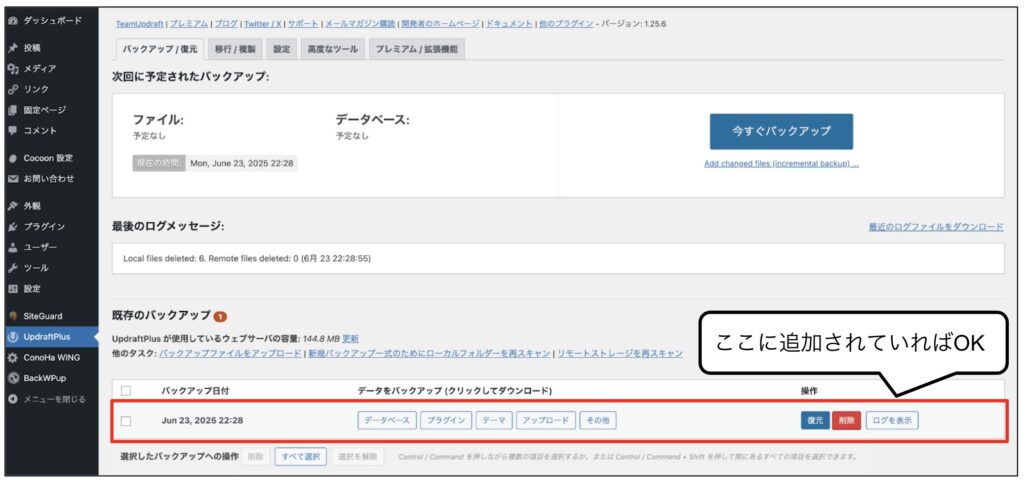Screen dimensions: 1024x484
Task: Click バックアップファイルをアップロード link
Action: (x=230, y=353)
